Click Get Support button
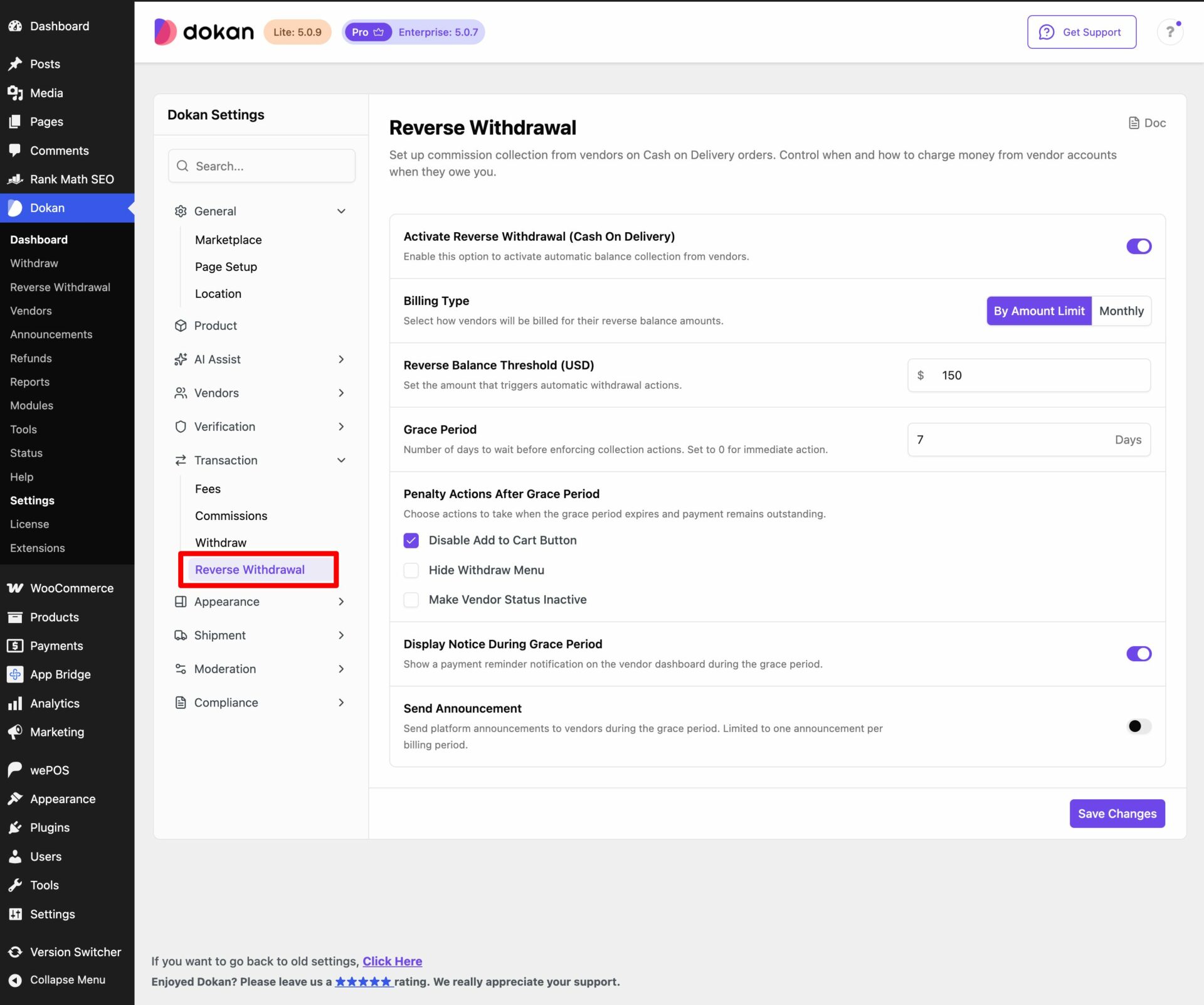 (1081, 32)
